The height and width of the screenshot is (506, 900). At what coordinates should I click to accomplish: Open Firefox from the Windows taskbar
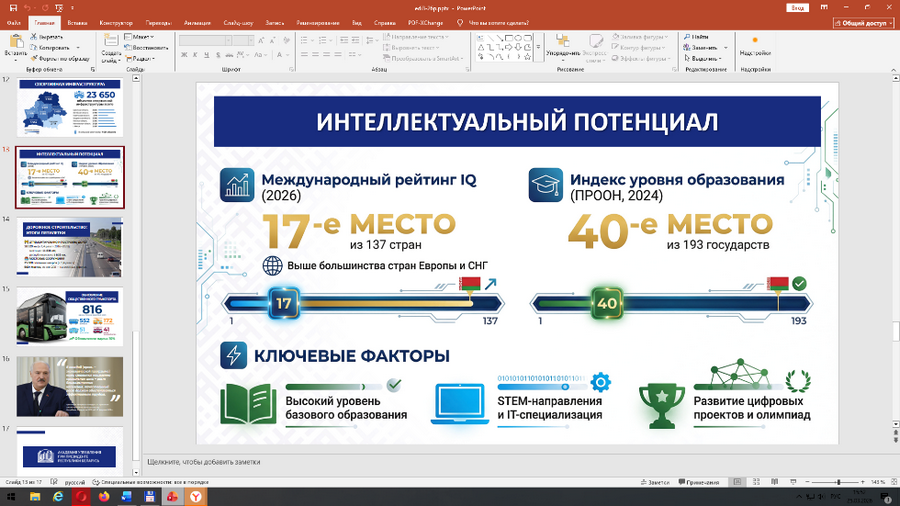click(103, 496)
